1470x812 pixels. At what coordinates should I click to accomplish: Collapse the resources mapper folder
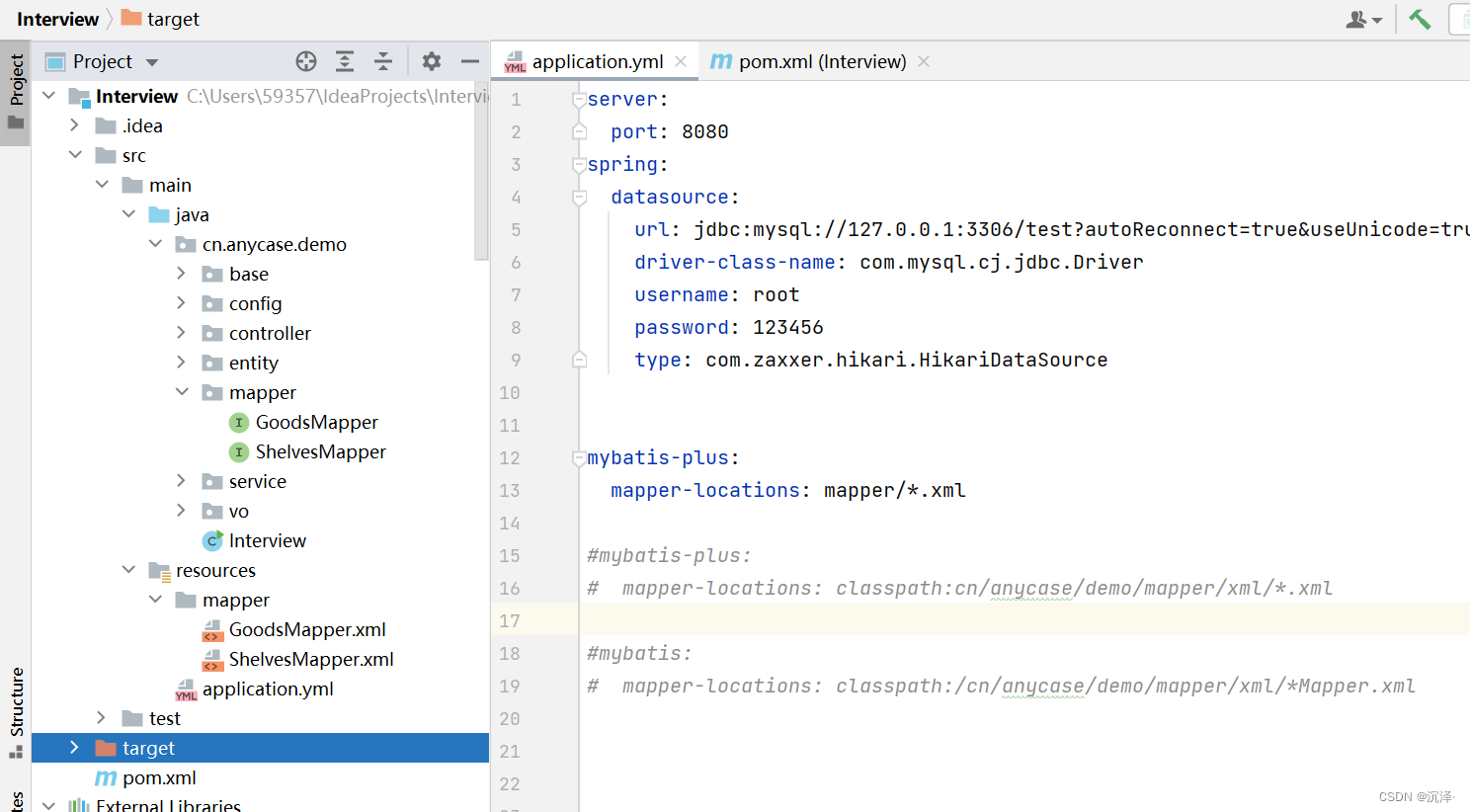[x=155, y=600]
